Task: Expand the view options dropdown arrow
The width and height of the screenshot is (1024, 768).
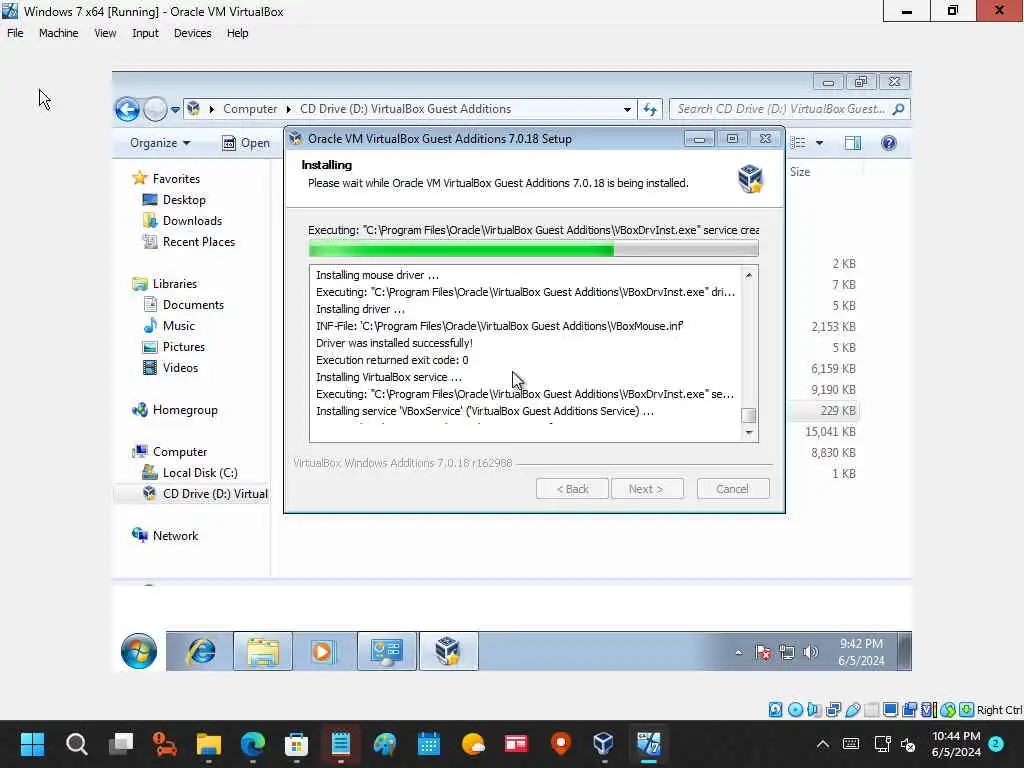Action: [x=820, y=143]
